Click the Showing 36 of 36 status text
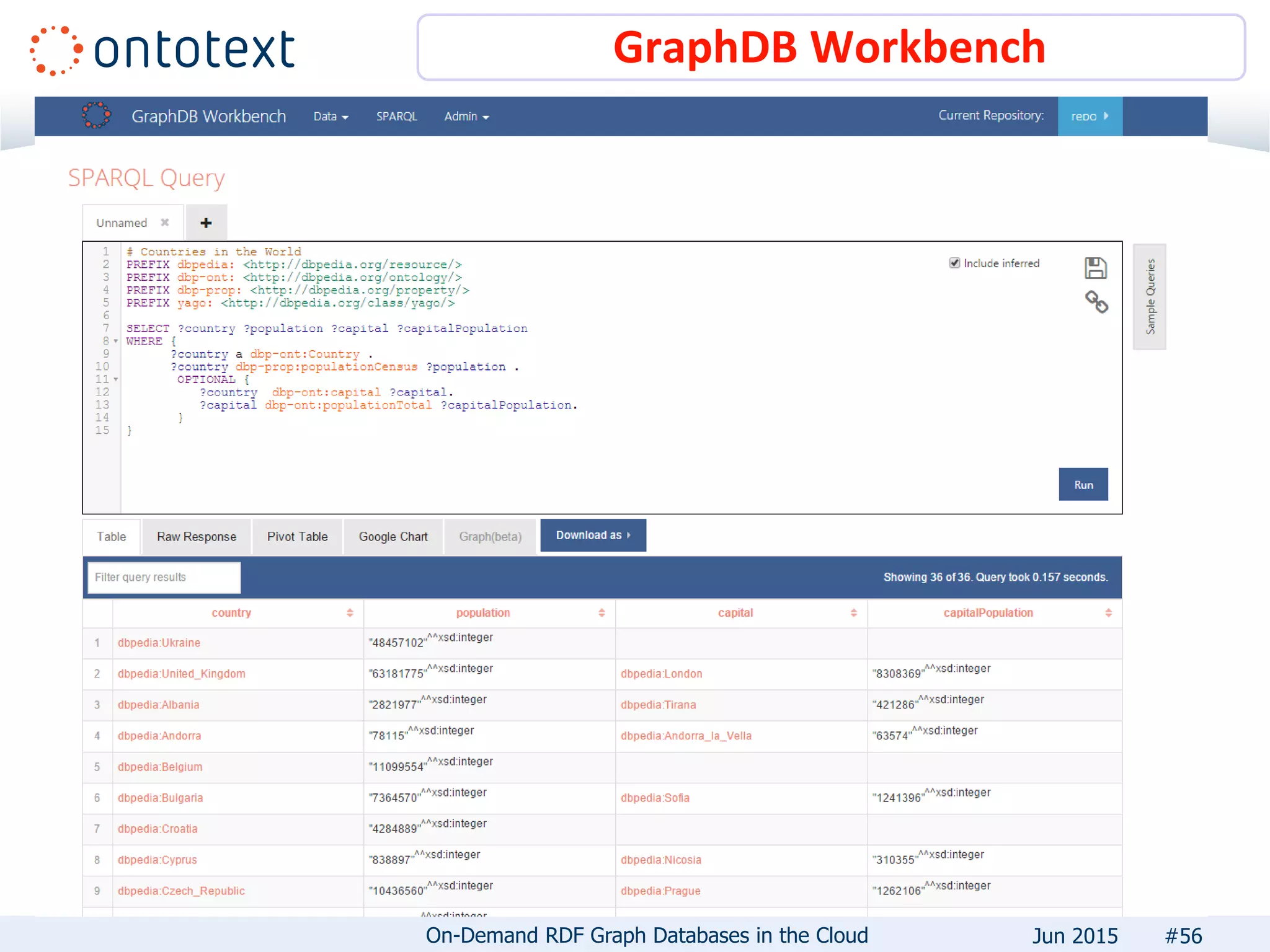Image resolution: width=1270 pixels, height=952 pixels. point(995,577)
